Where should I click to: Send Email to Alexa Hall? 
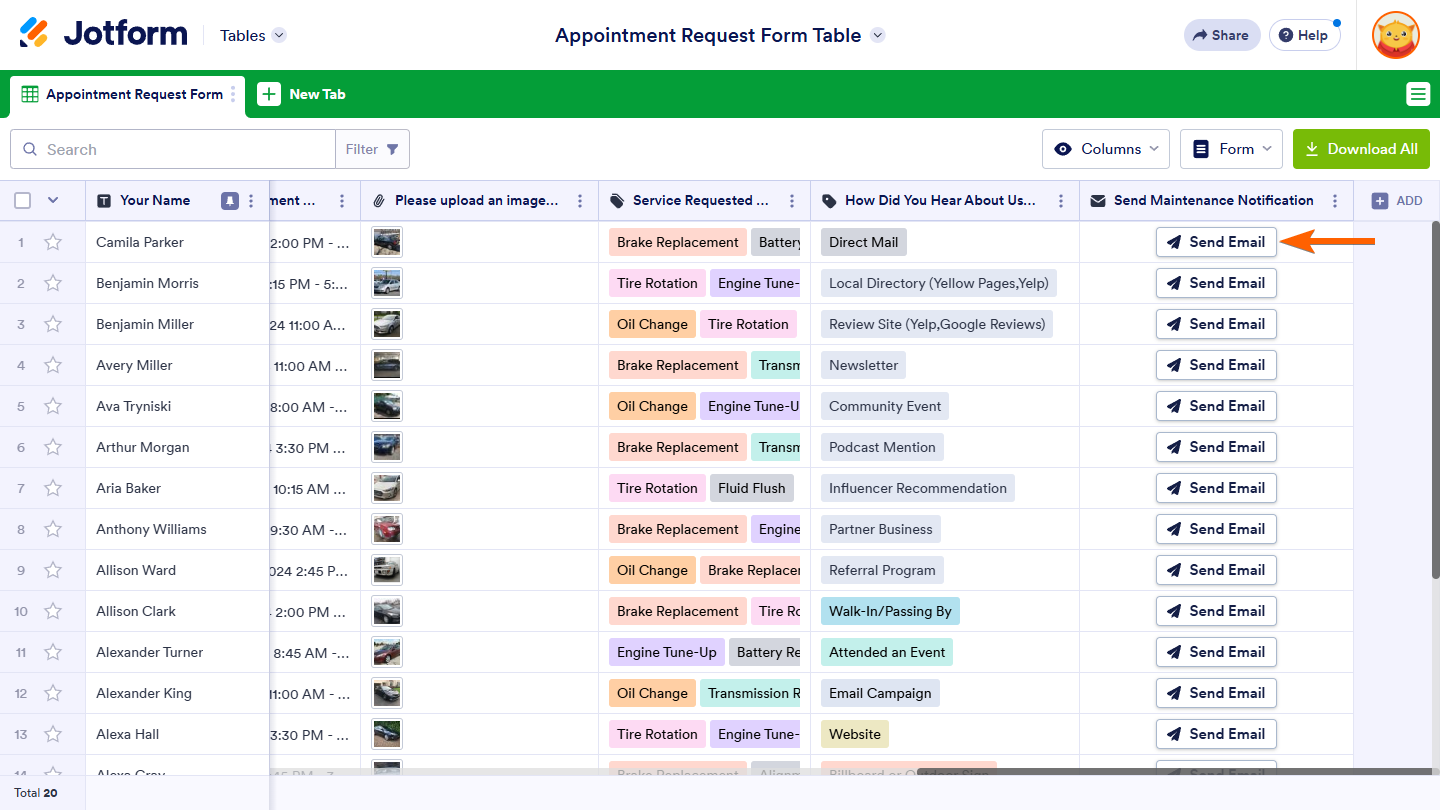pyautogui.click(x=1216, y=734)
